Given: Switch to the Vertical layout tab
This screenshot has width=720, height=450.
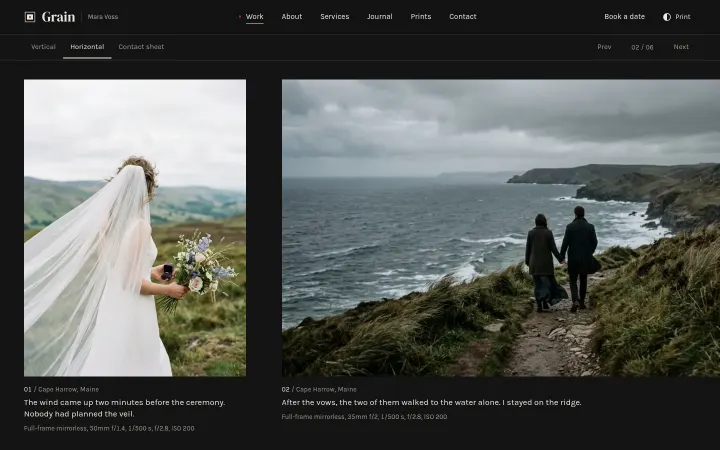Looking at the screenshot, I should (x=43, y=47).
